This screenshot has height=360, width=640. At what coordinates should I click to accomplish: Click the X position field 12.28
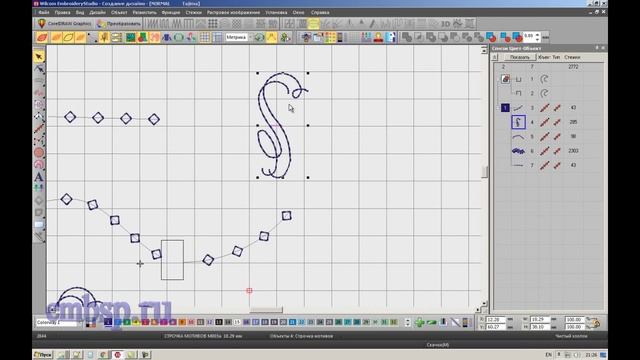(x=496, y=319)
